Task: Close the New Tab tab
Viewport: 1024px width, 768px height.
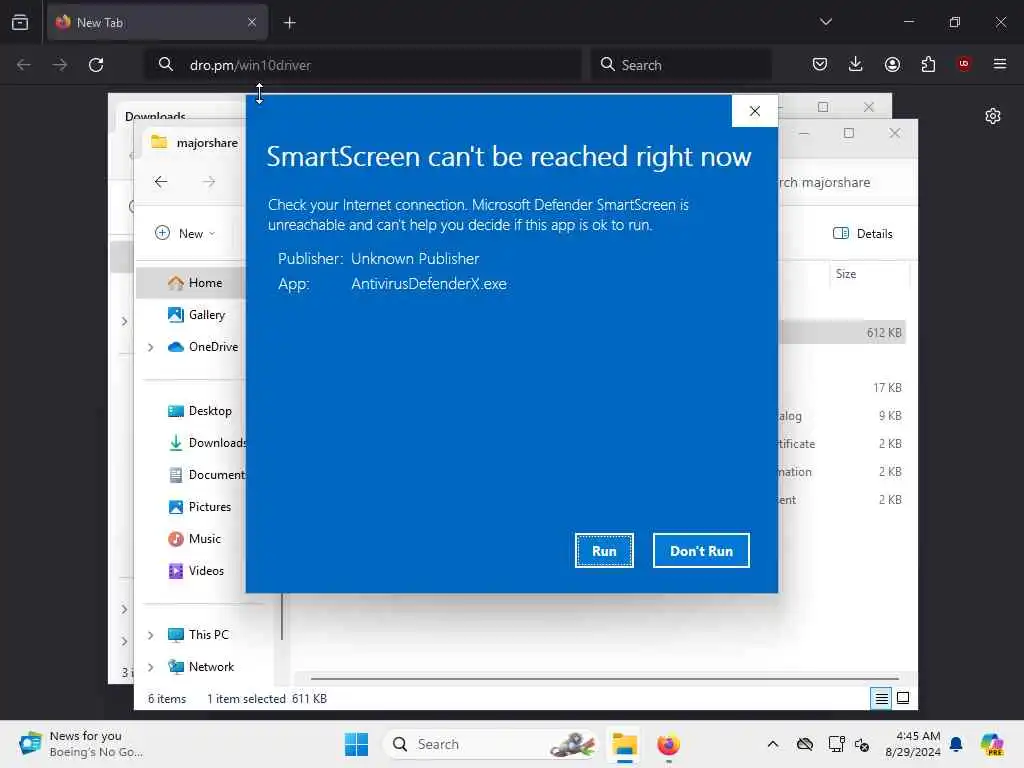Action: (x=252, y=22)
